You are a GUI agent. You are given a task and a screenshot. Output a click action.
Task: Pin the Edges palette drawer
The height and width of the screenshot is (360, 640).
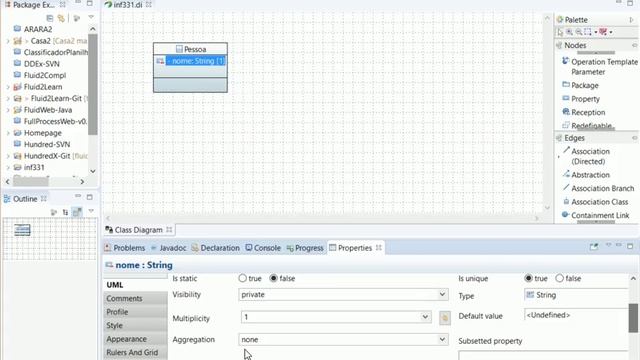pos(634,138)
